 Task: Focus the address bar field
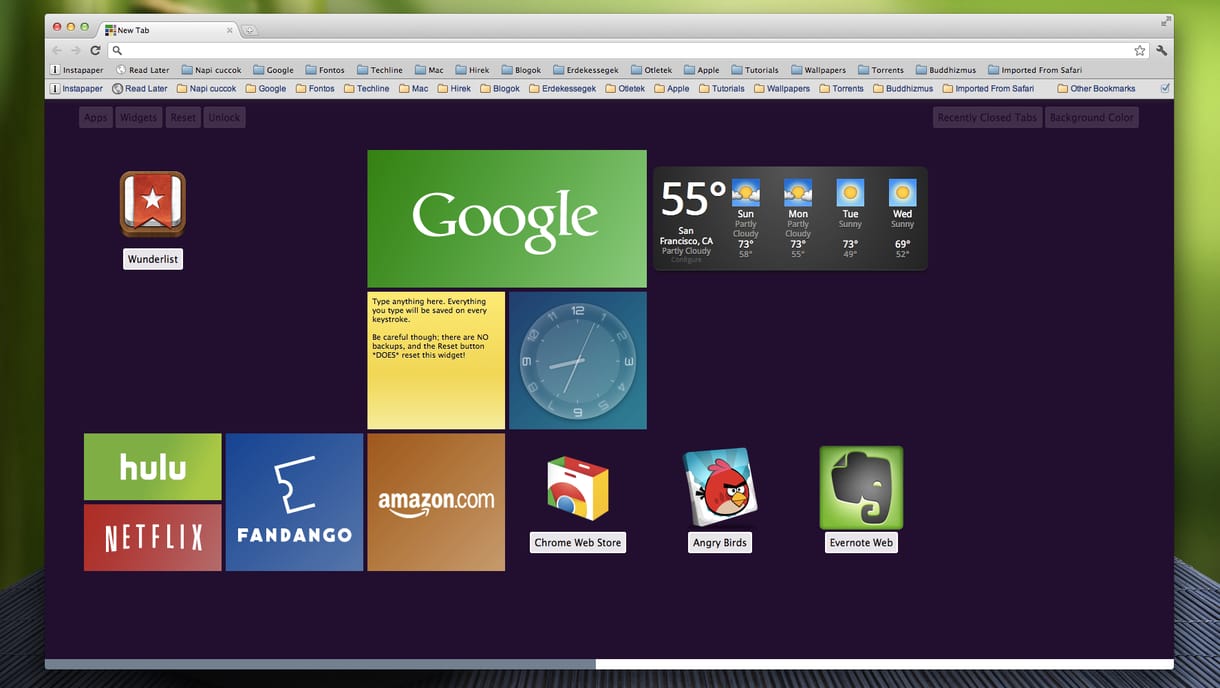627,50
